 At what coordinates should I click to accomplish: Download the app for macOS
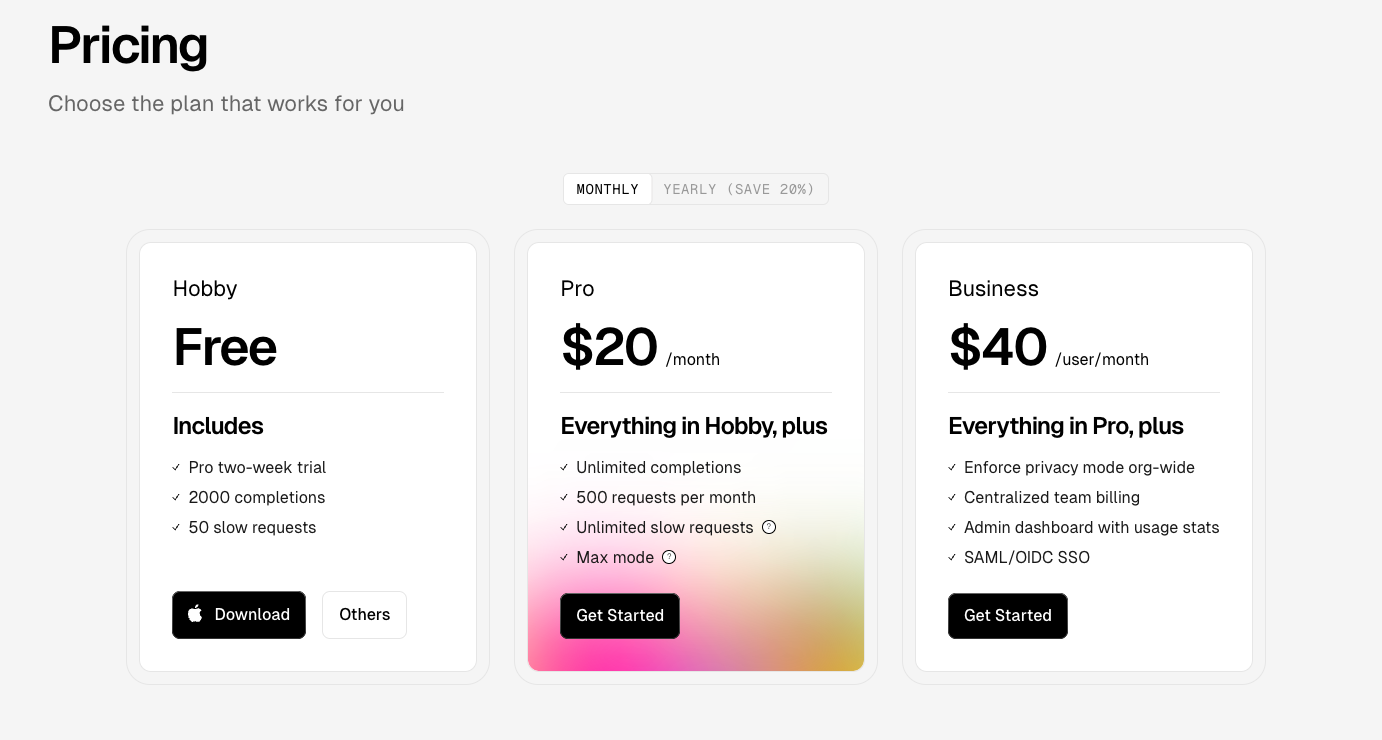[239, 614]
